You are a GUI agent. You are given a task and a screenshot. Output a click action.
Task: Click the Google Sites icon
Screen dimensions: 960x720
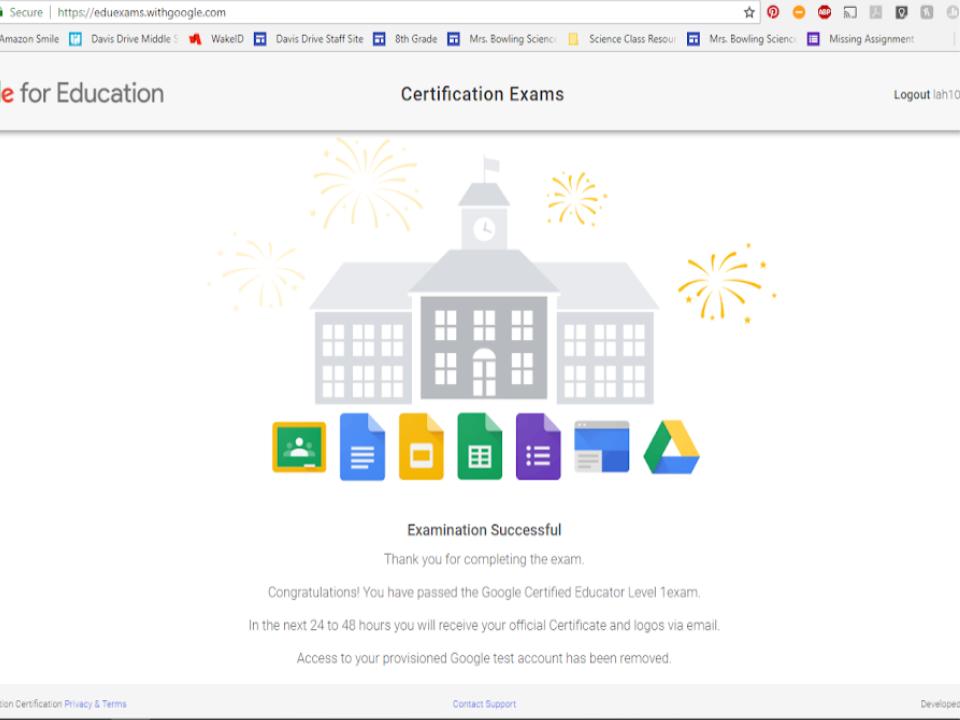tap(602, 447)
